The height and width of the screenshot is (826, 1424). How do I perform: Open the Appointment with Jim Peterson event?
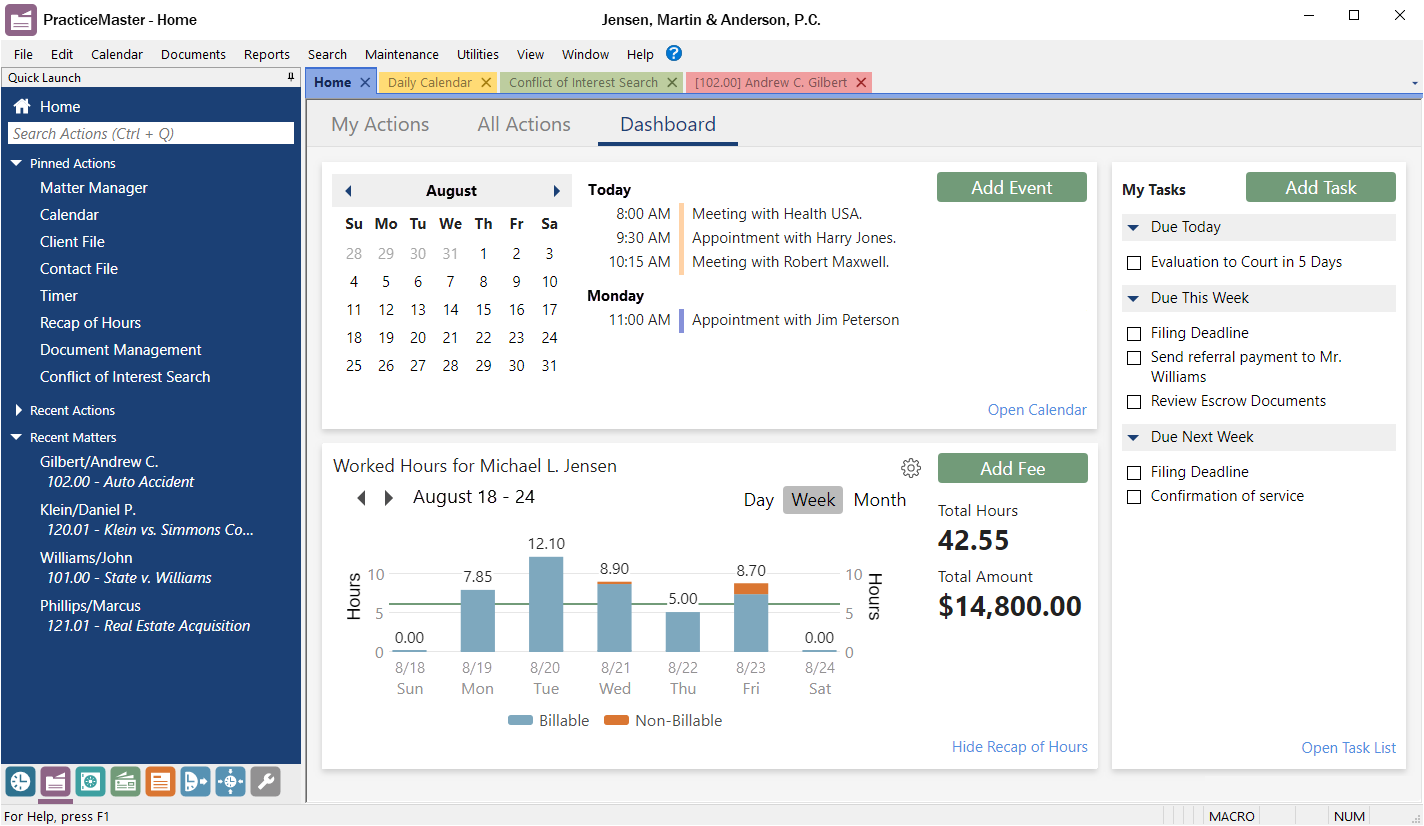(796, 321)
